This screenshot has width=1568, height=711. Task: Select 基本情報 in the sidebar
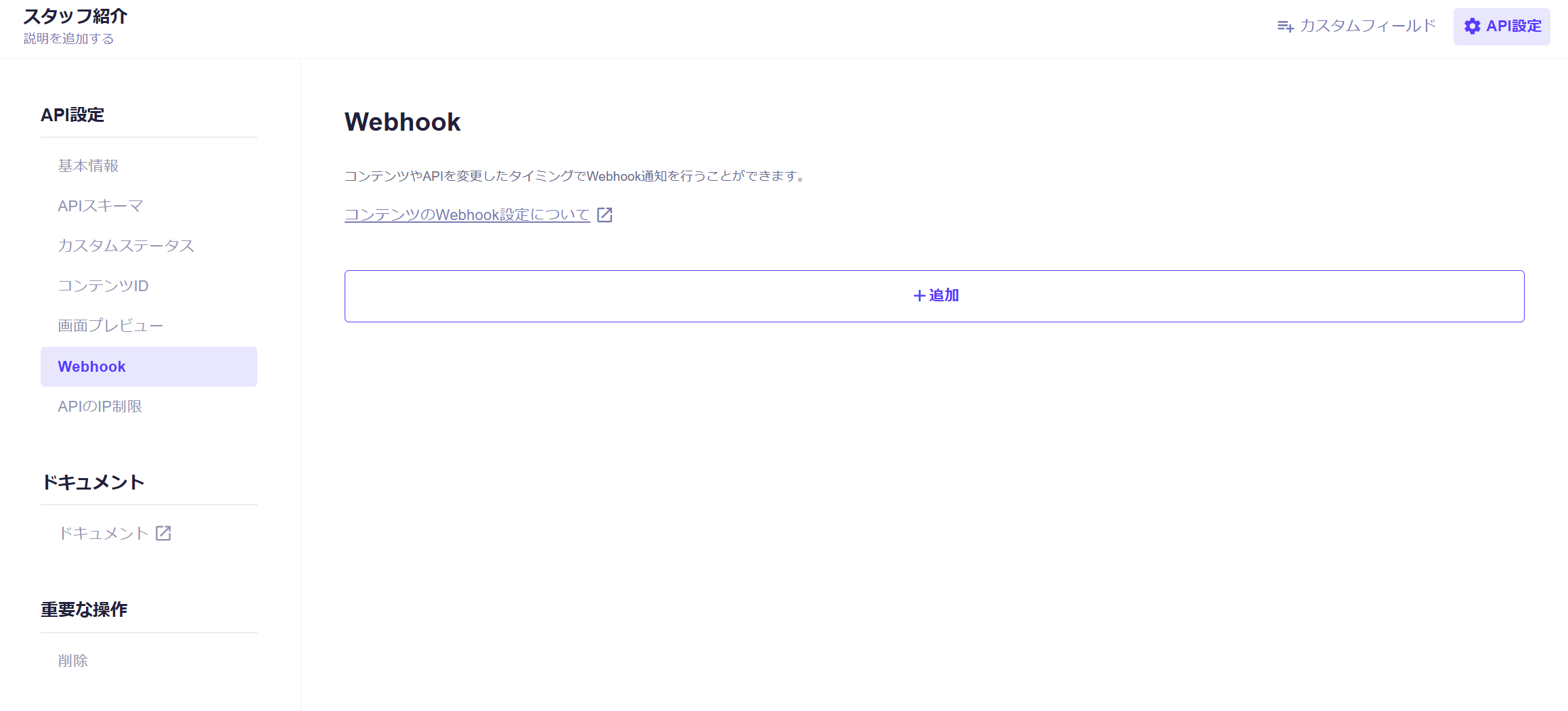coord(149,166)
